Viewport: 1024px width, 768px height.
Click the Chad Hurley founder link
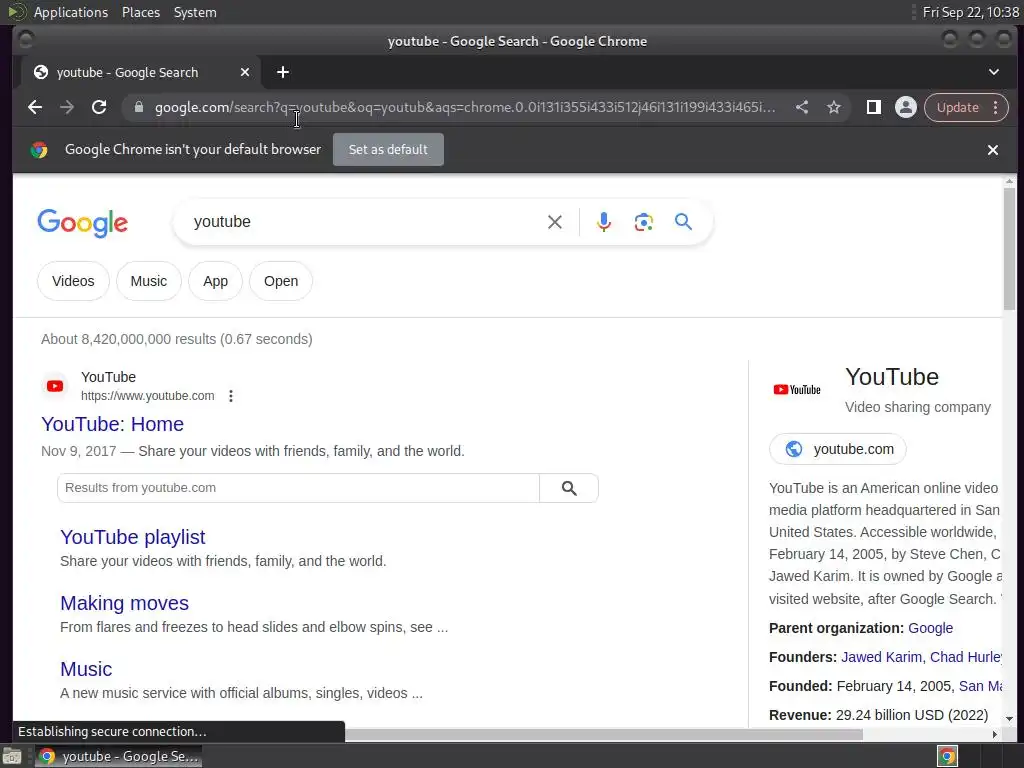(x=966, y=657)
